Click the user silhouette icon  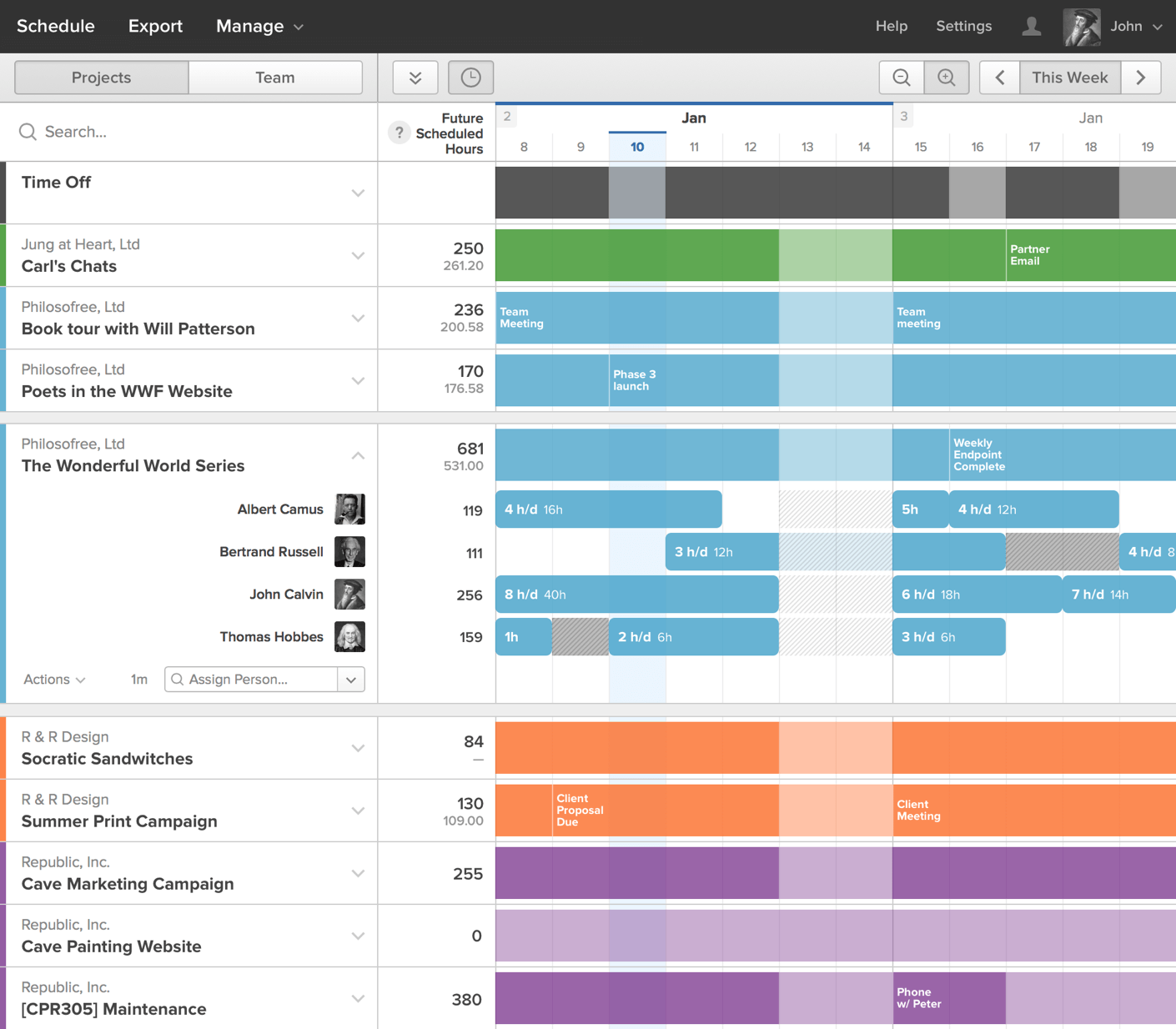[1032, 27]
